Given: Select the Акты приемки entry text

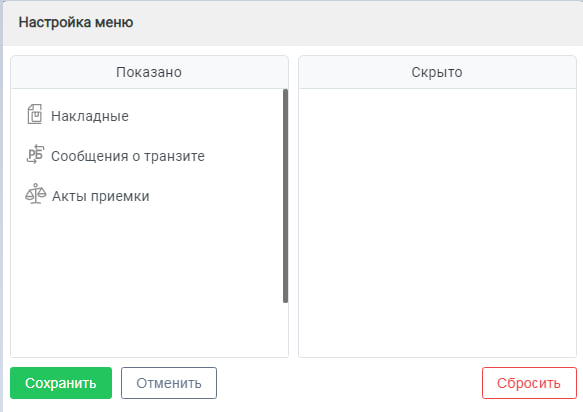Looking at the screenshot, I should click(x=100, y=196).
